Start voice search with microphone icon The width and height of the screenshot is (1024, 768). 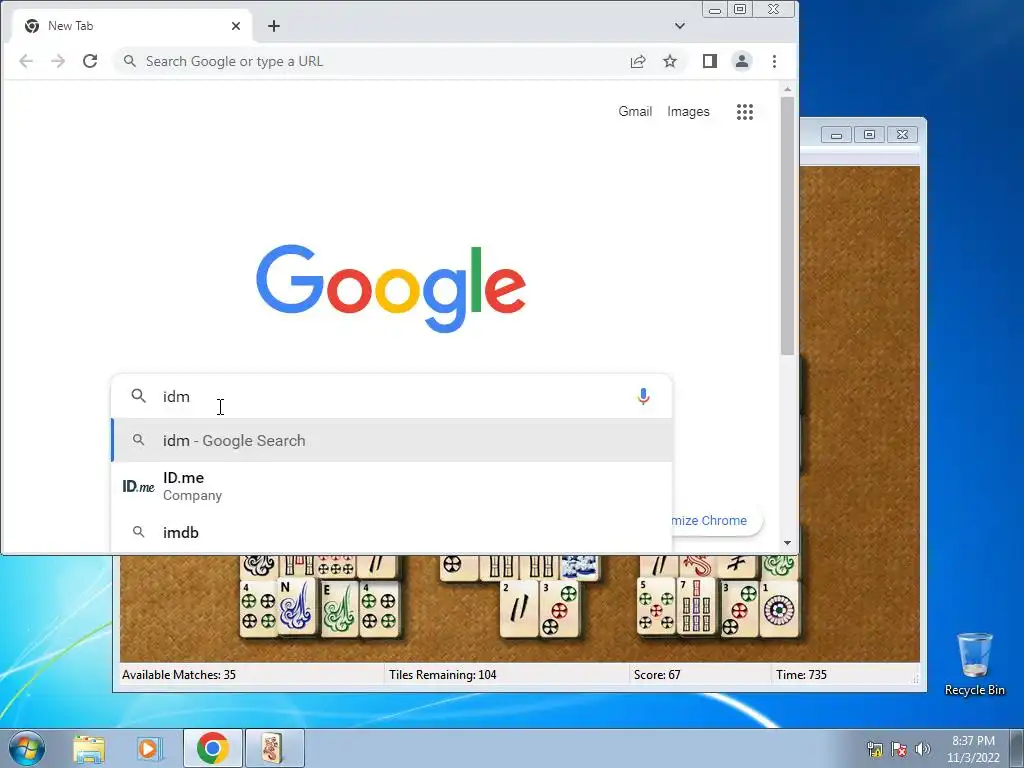click(x=643, y=396)
